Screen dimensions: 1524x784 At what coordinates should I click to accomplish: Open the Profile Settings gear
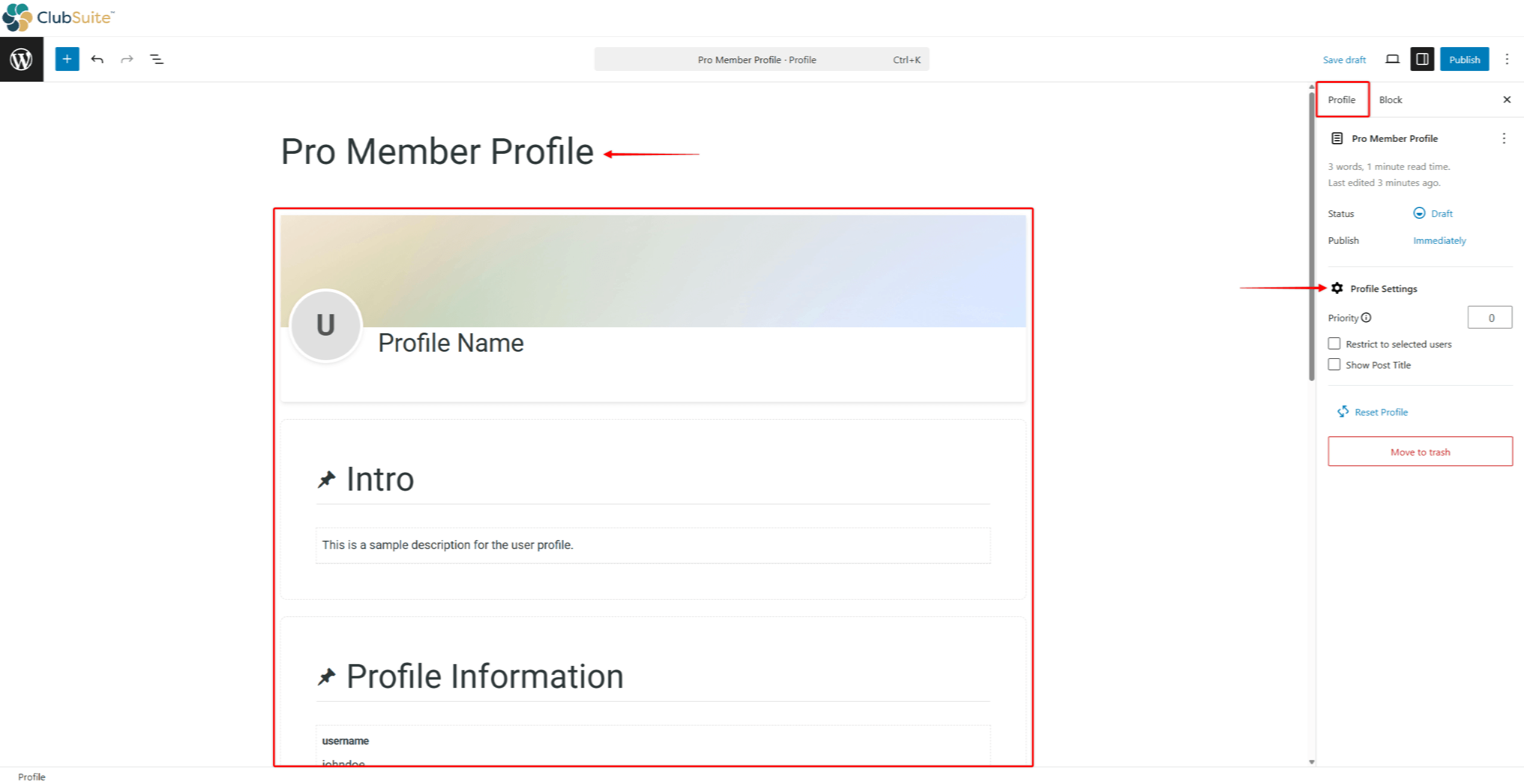point(1337,288)
